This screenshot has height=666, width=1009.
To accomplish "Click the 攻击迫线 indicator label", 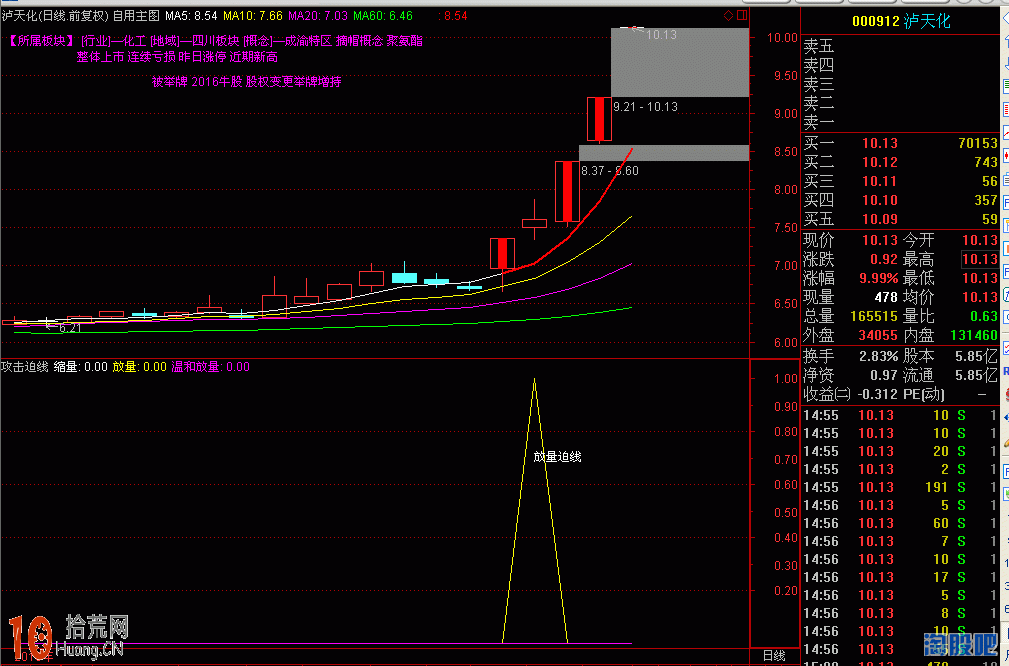I will pos(25,367).
